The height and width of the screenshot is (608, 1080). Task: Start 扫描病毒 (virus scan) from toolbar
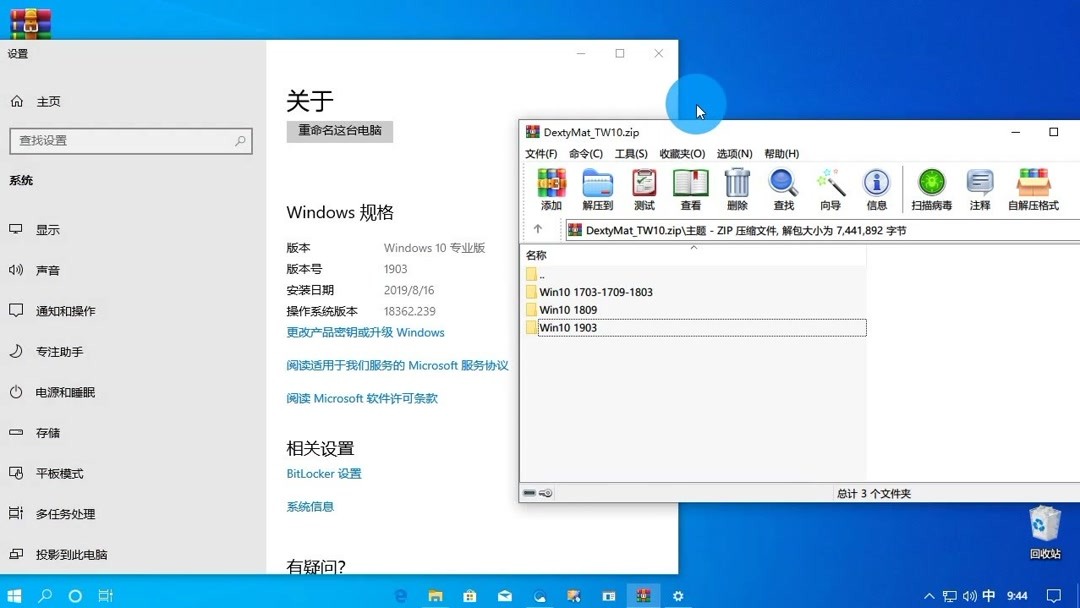[x=930, y=190]
